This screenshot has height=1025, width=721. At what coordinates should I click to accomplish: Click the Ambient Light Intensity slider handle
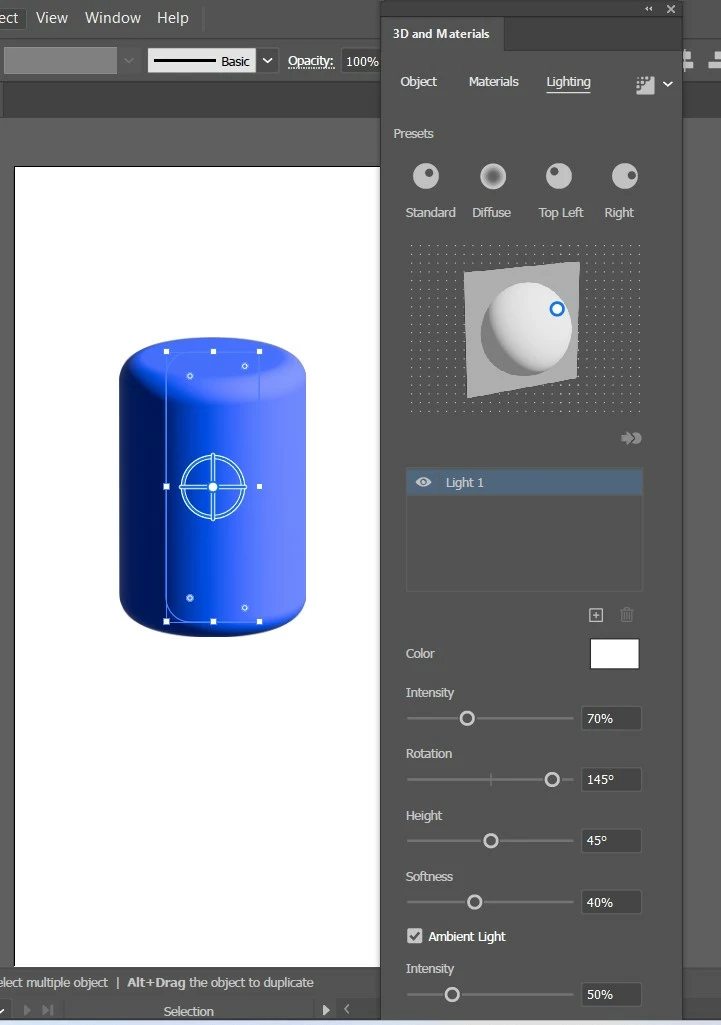[452, 994]
